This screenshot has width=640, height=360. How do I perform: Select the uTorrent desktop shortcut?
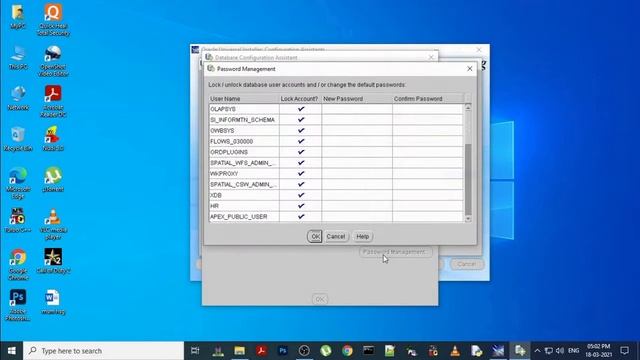click(x=53, y=180)
